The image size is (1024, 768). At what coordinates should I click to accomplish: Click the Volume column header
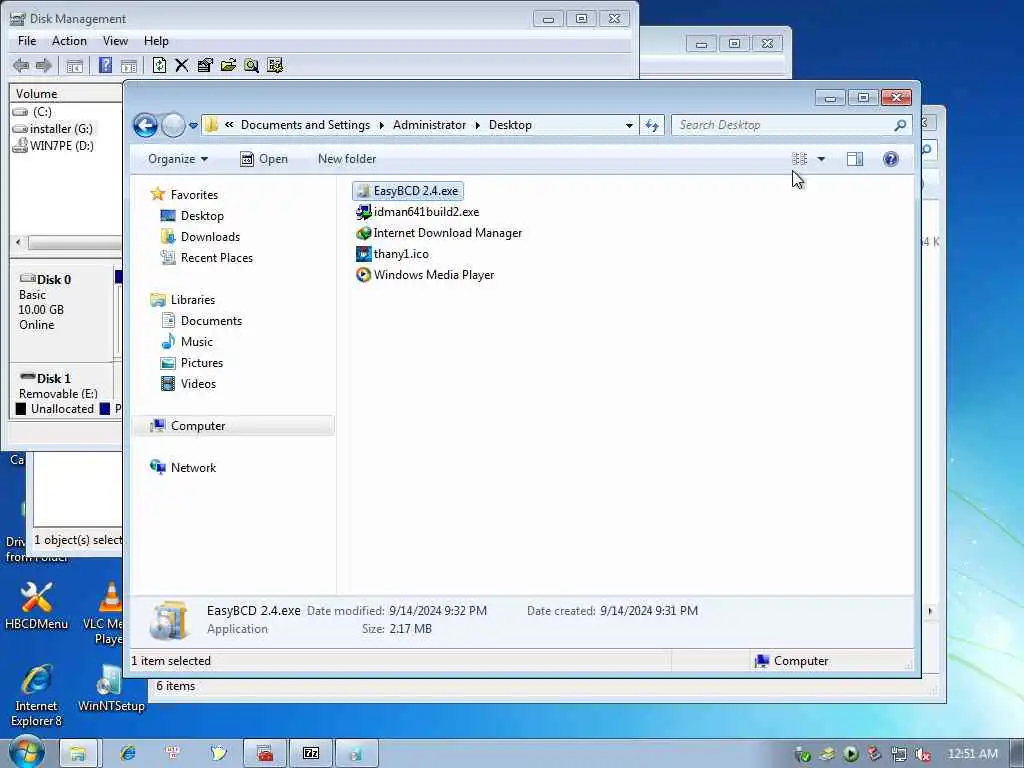(65, 93)
